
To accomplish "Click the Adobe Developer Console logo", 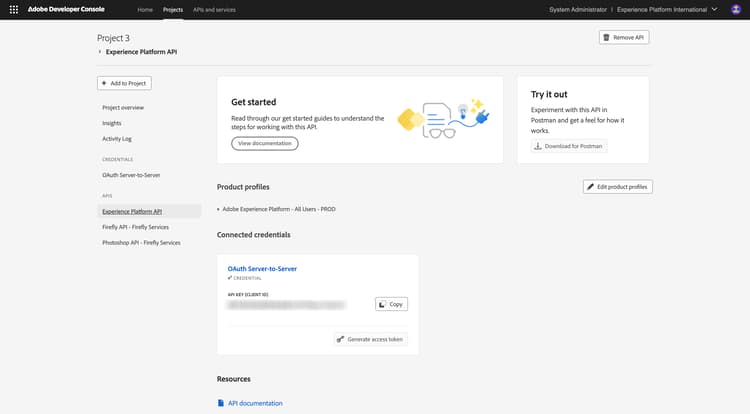I will 66,9.
